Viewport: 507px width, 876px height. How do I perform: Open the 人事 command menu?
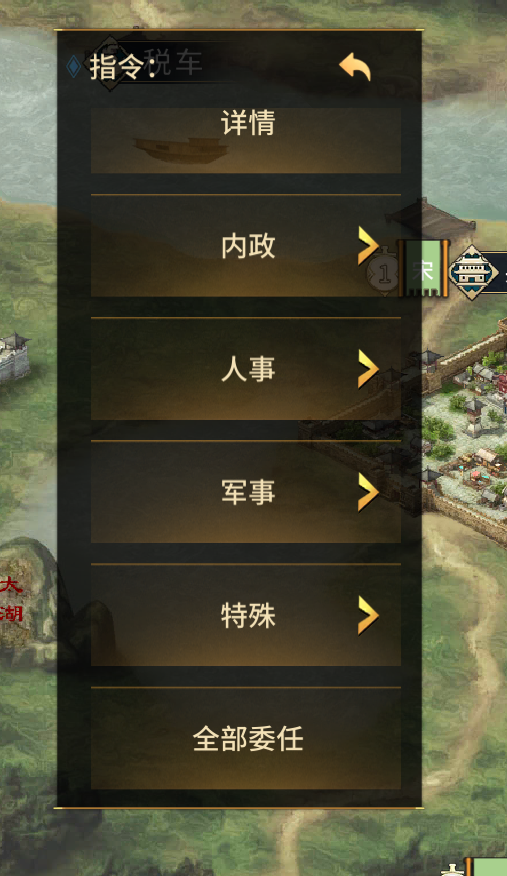pos(246,369)
